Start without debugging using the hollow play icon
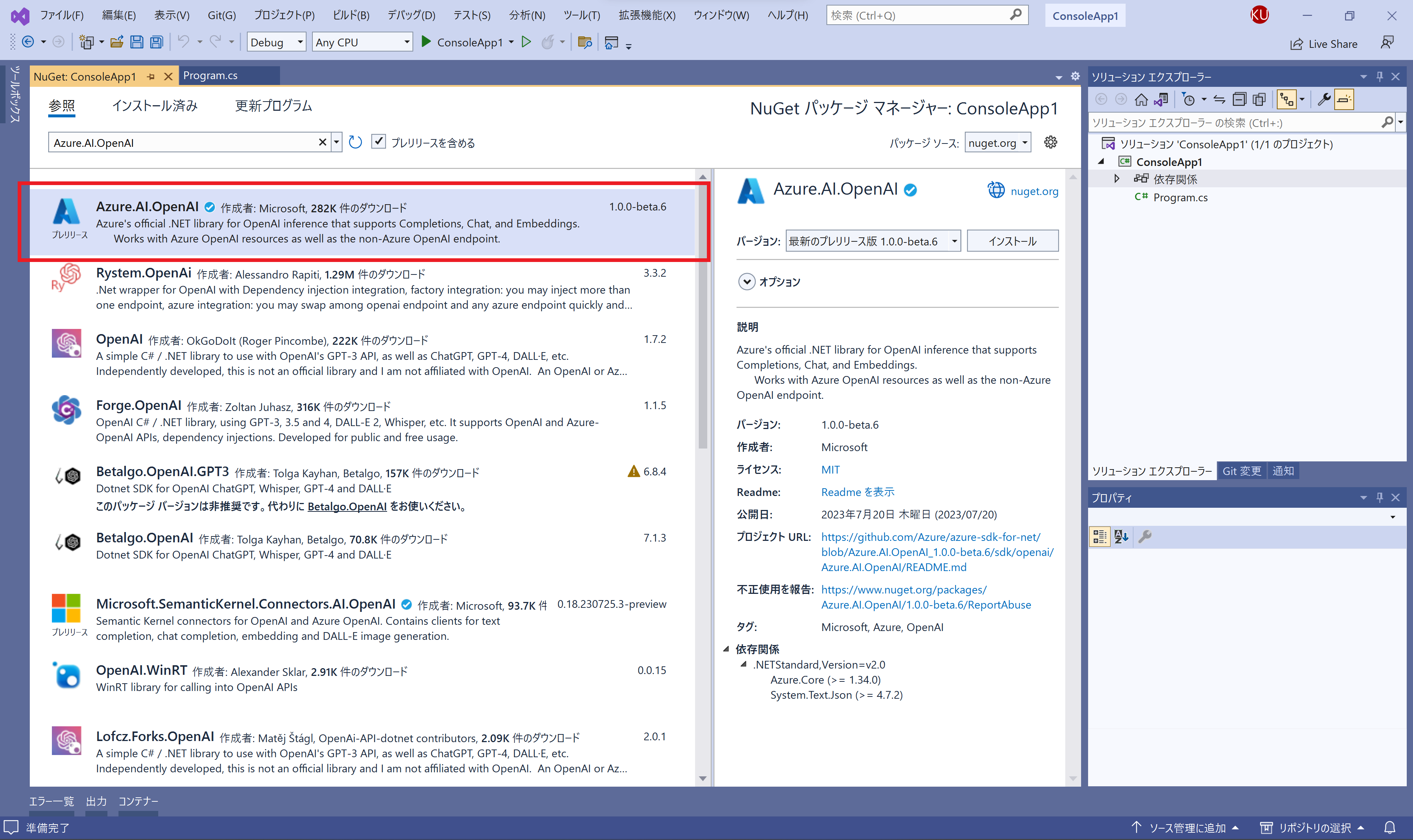 [x=526, y=42]
